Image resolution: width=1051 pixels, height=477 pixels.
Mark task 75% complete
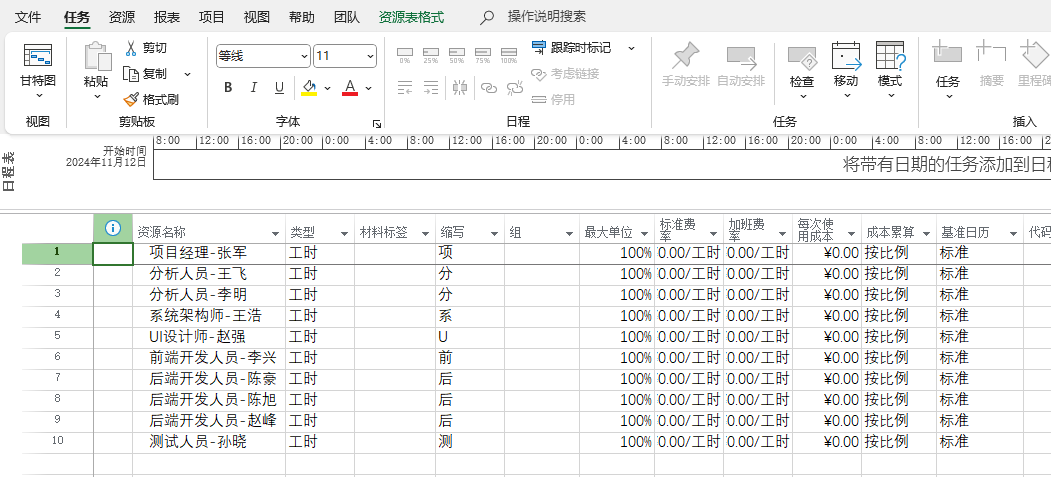coord(483,55)
